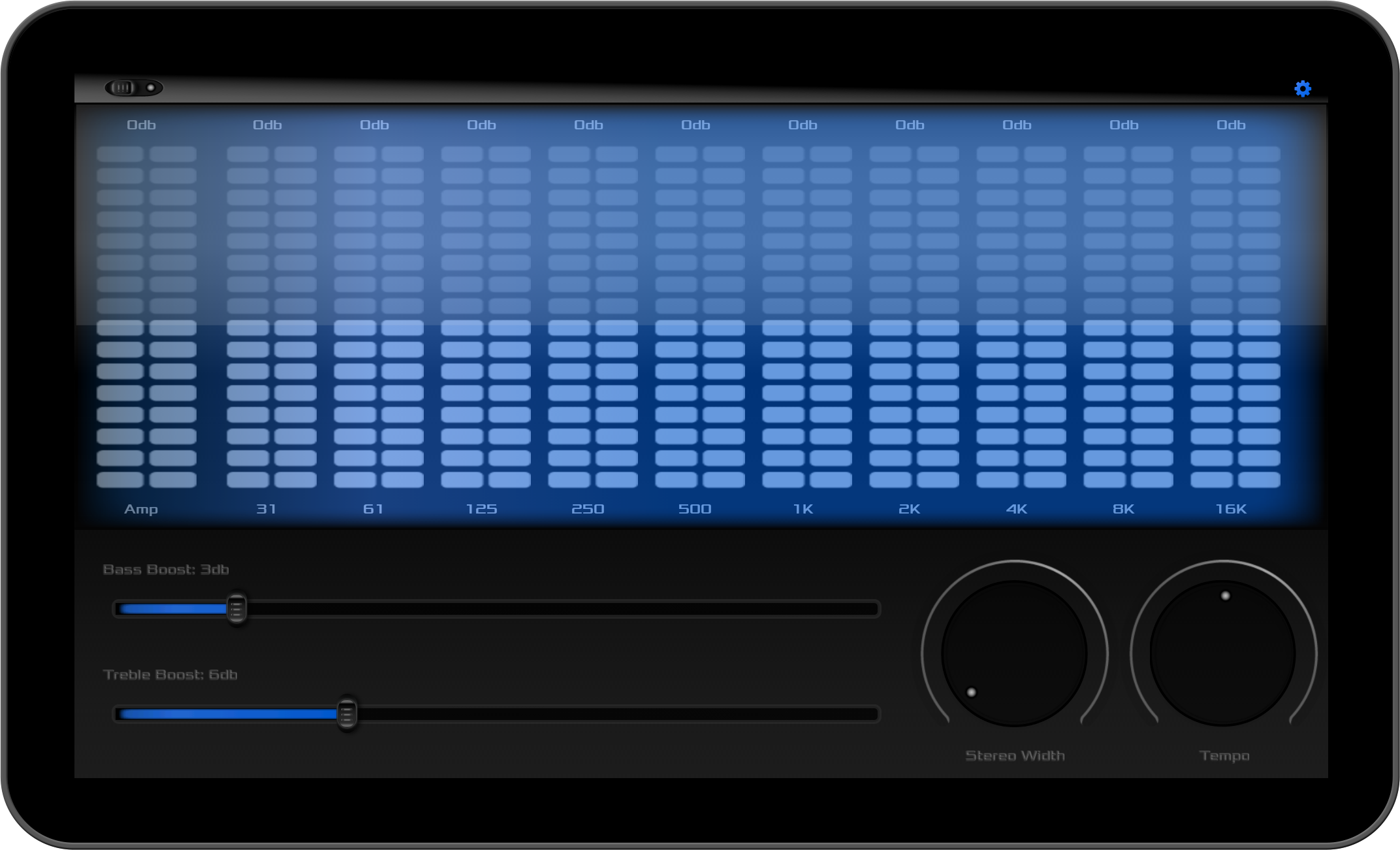Click the 125 Hz band column

[486, 317]
